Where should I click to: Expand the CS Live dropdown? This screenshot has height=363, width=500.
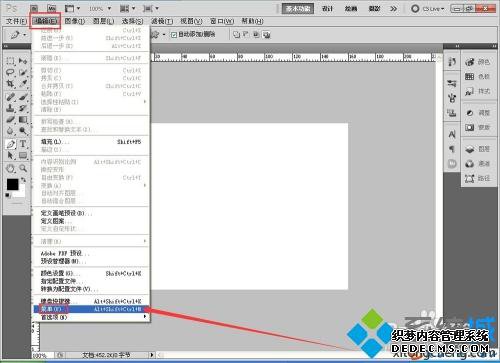[x=428, y=9]
